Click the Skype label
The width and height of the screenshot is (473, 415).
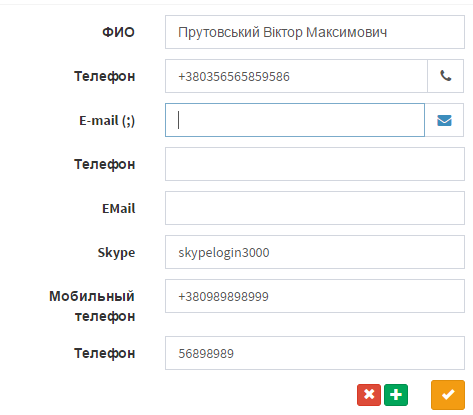point(116,253)
